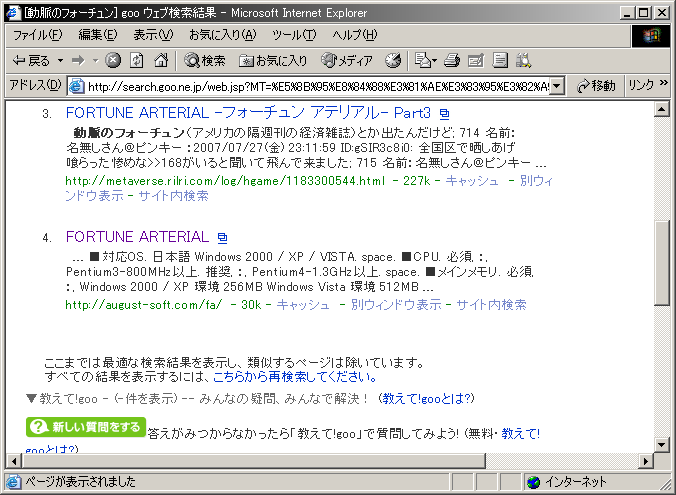Open the 教えて!gooとは? link in parentheses
Viewport: 676px width, 495px height.
click(426, 398)
